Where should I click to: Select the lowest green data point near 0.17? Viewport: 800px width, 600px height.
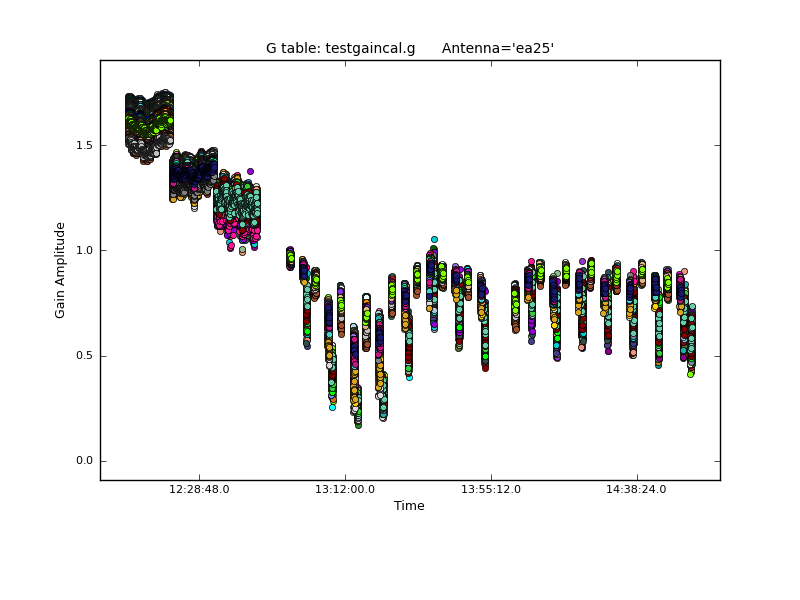[358, 424]
